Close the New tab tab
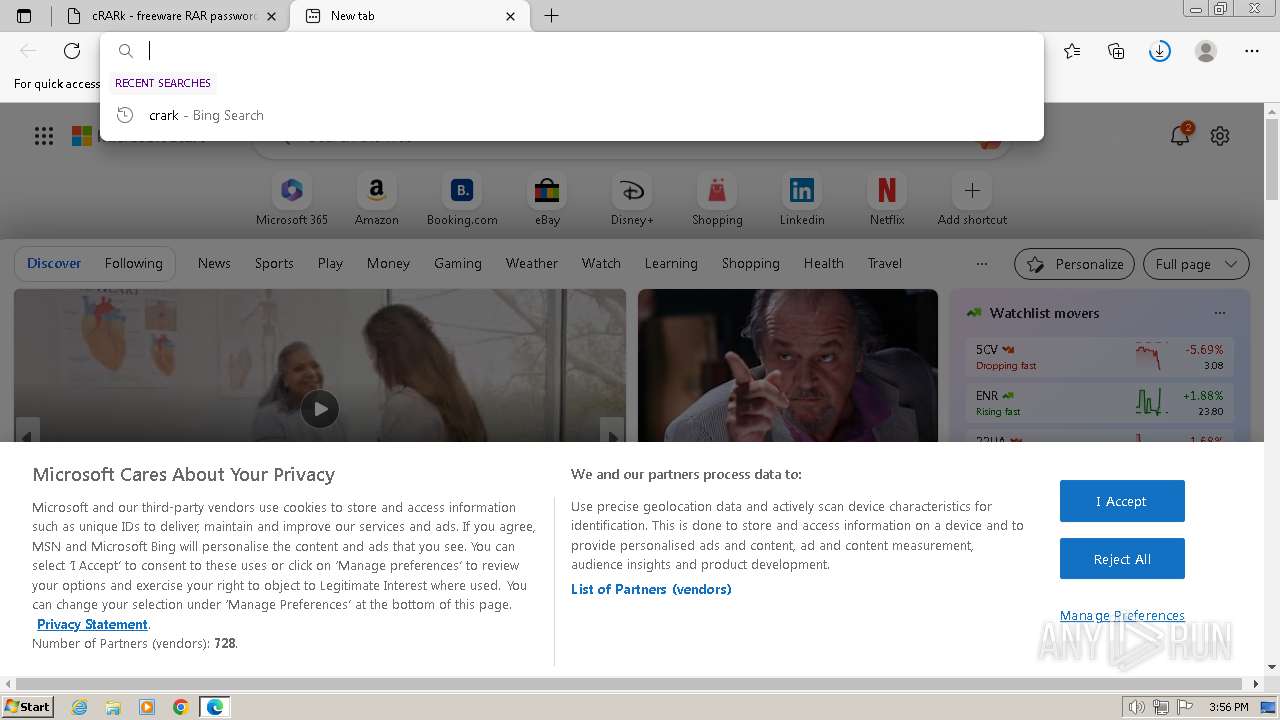This screenshot has width=1280, height=720. click(x=511, y=16)
